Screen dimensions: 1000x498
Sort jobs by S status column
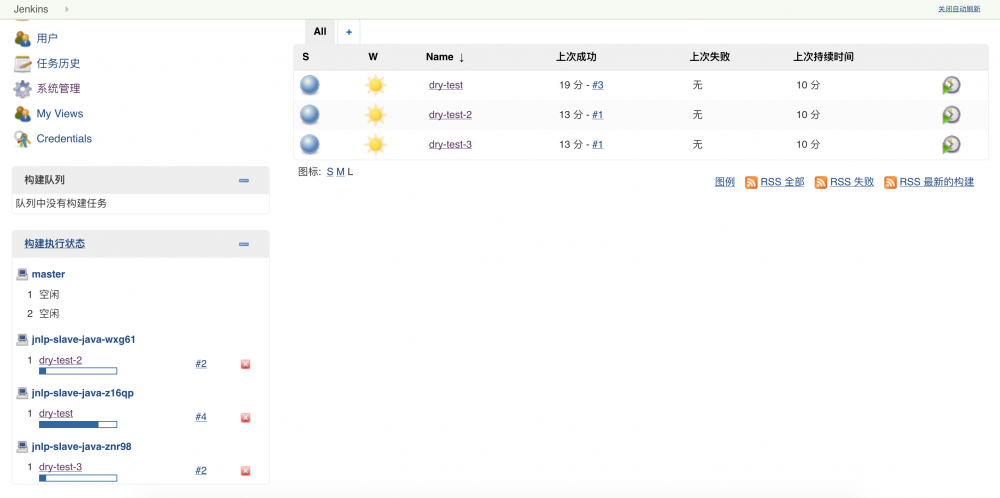[306, 57]
